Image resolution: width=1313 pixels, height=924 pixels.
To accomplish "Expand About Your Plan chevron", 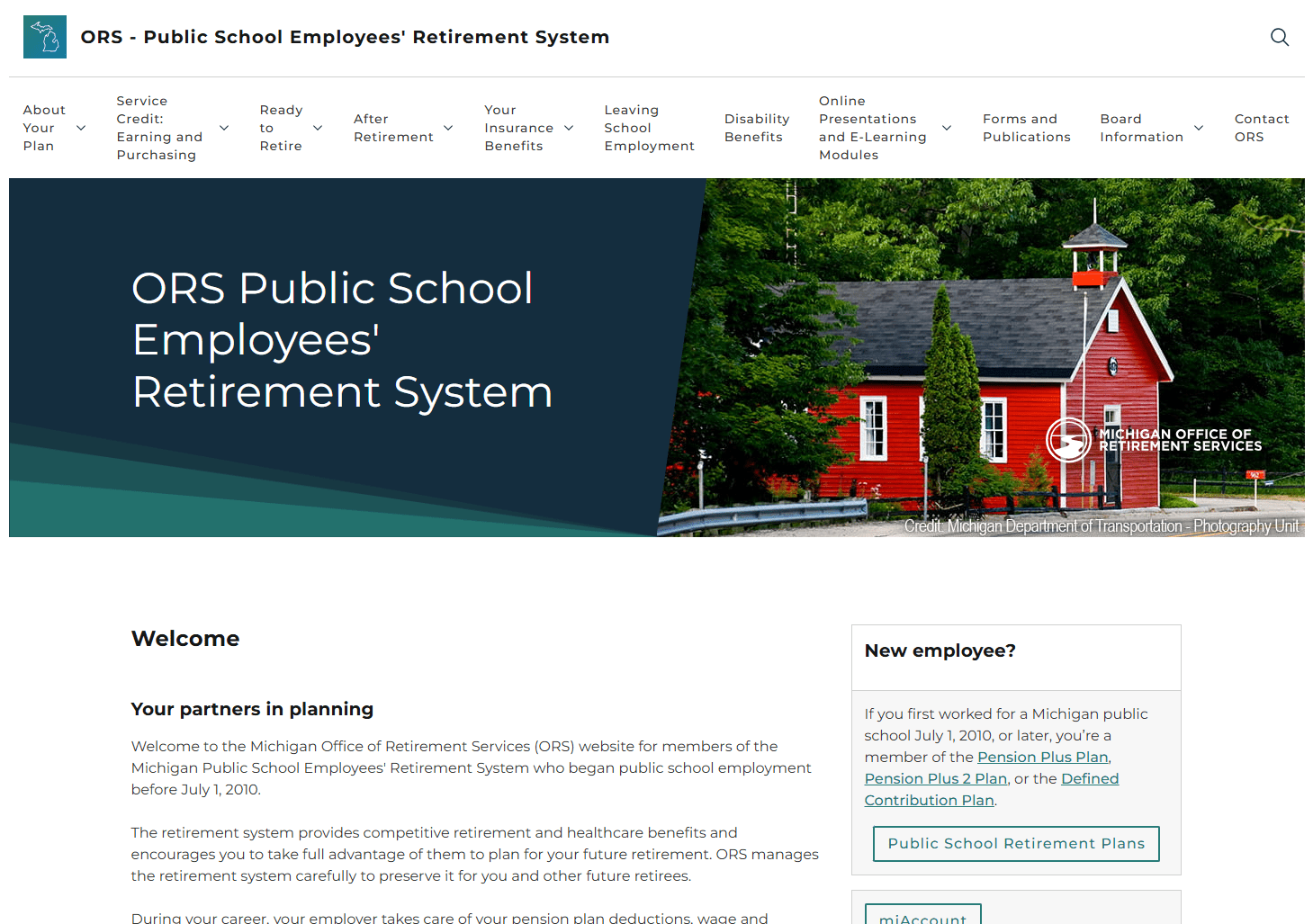I will (x=81, y=128).
